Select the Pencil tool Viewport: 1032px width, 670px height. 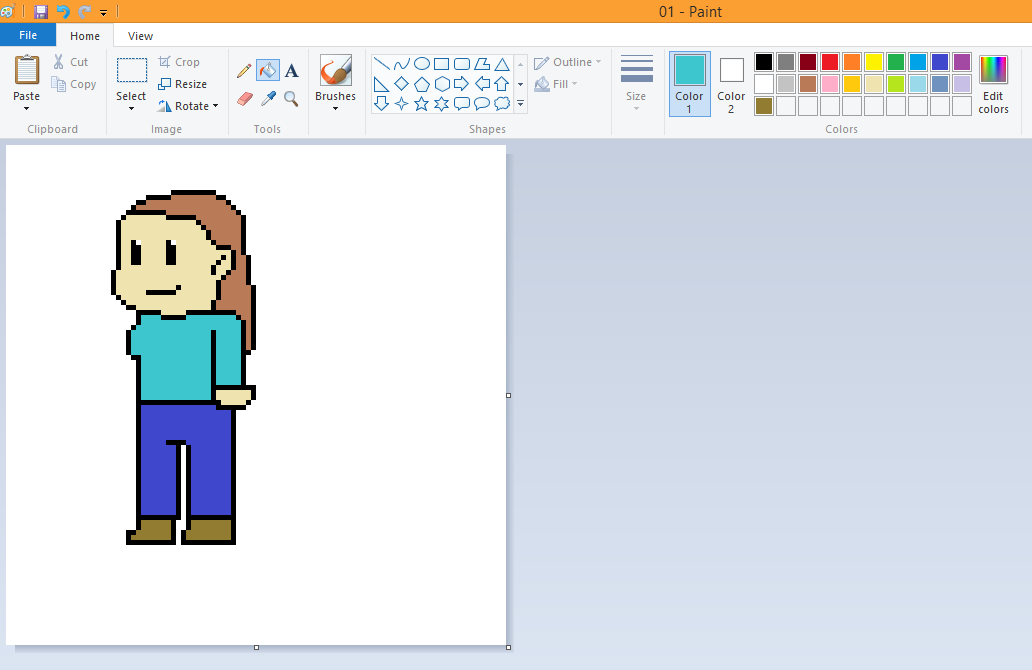(245, 70)
